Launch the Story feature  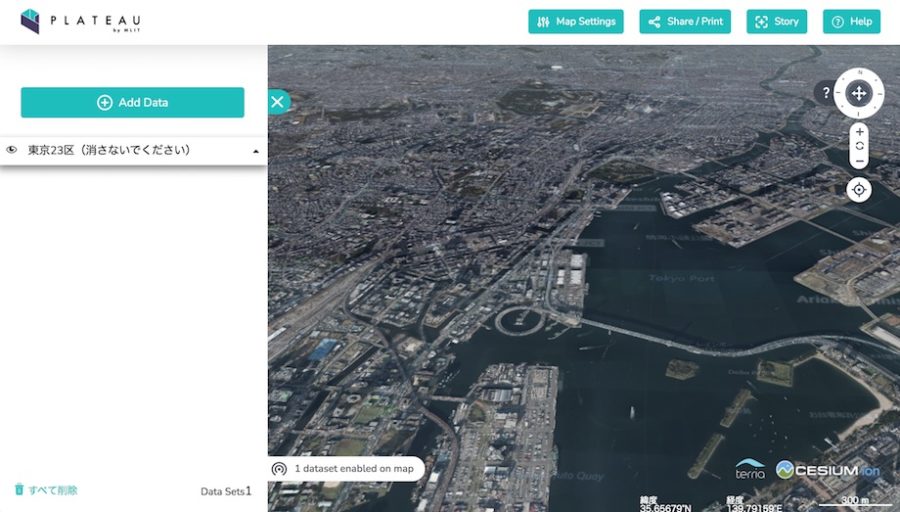pyautogui.click(x=776, y=22)
